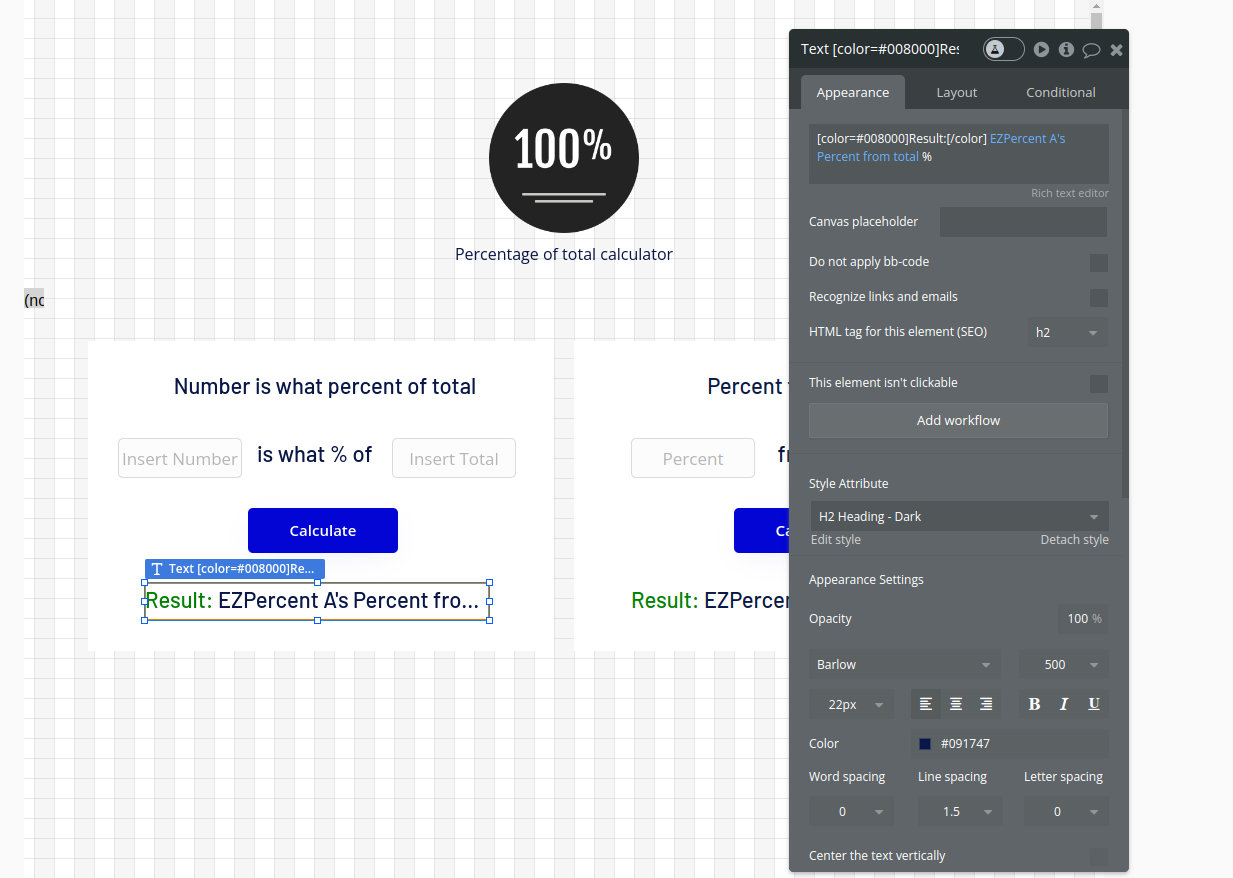Screen dimensions: 1233x878
Task: Click the #091747 color swatch
Action: coord(925,744)
